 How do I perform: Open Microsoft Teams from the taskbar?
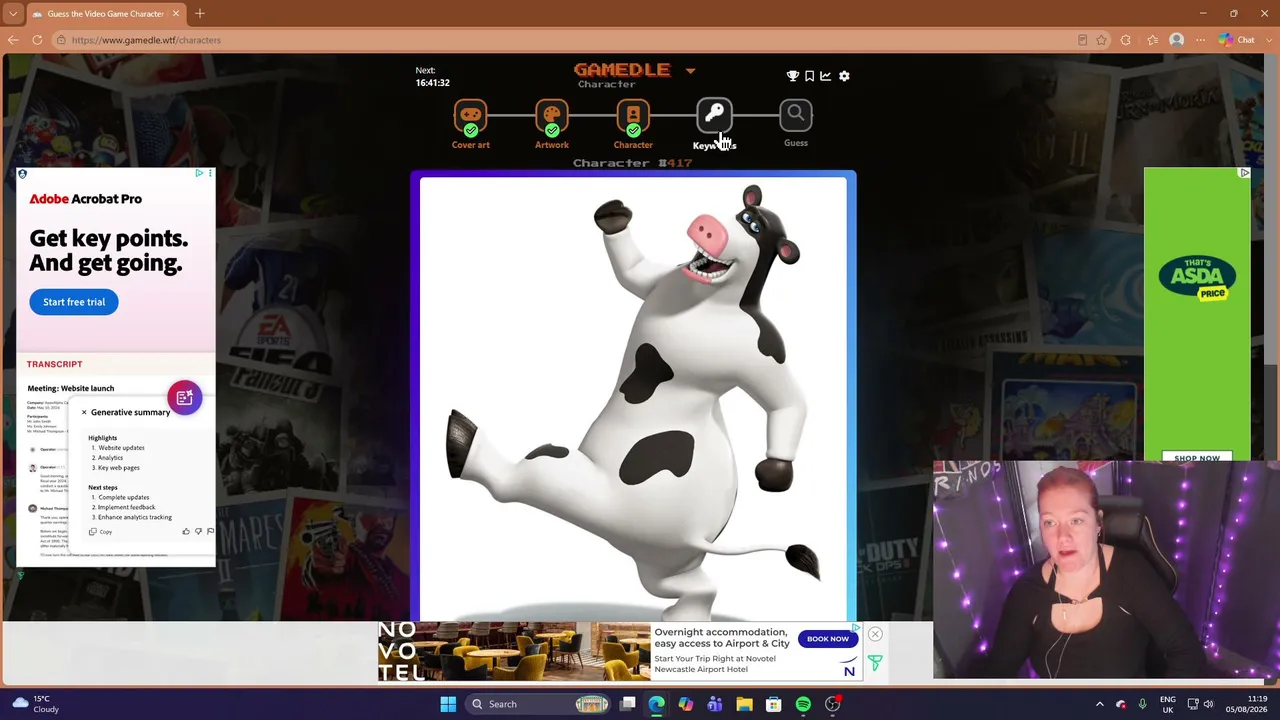[x=715, y=704]
